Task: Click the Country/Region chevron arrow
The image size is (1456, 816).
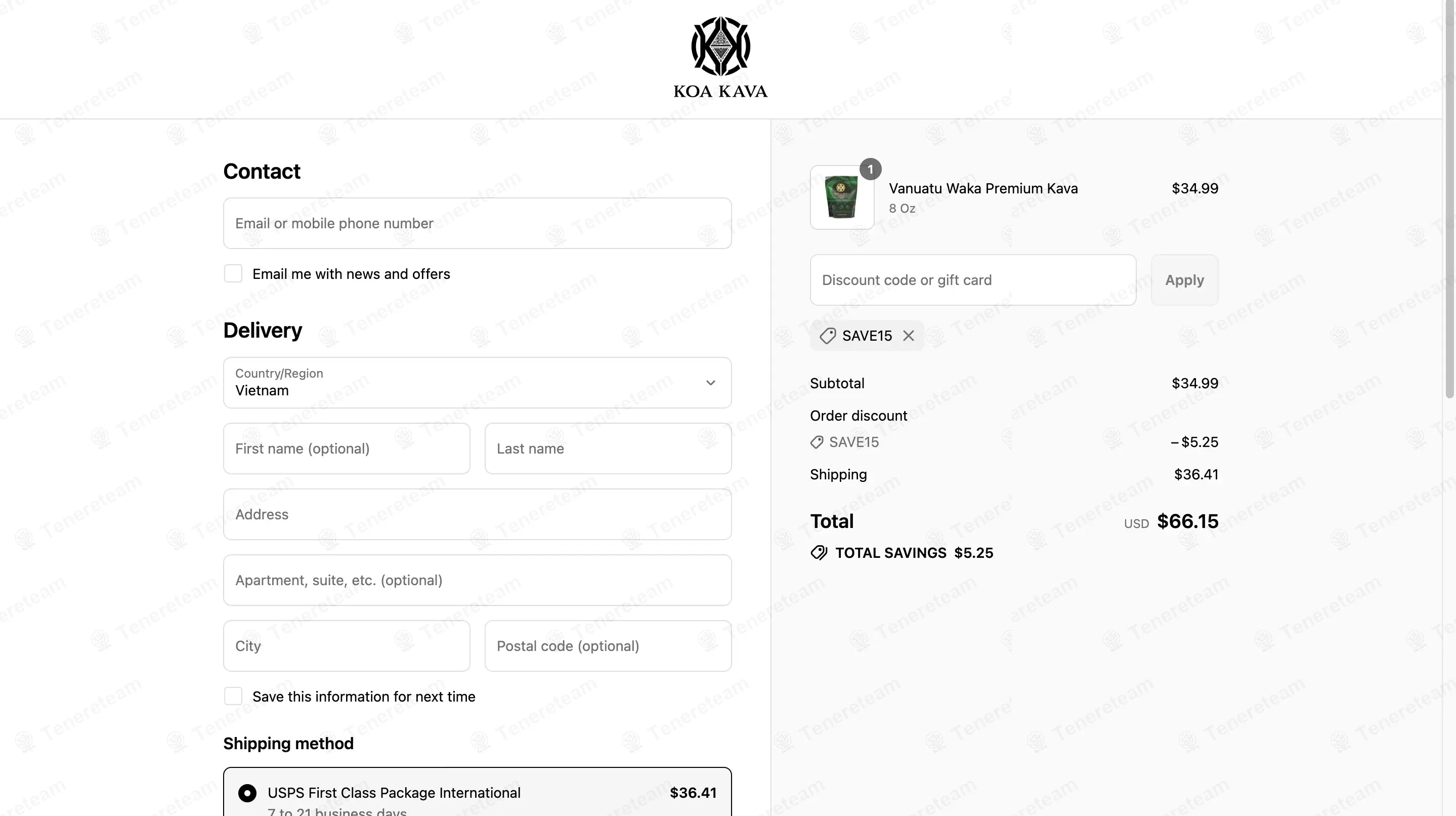Action: coord(710,383)
